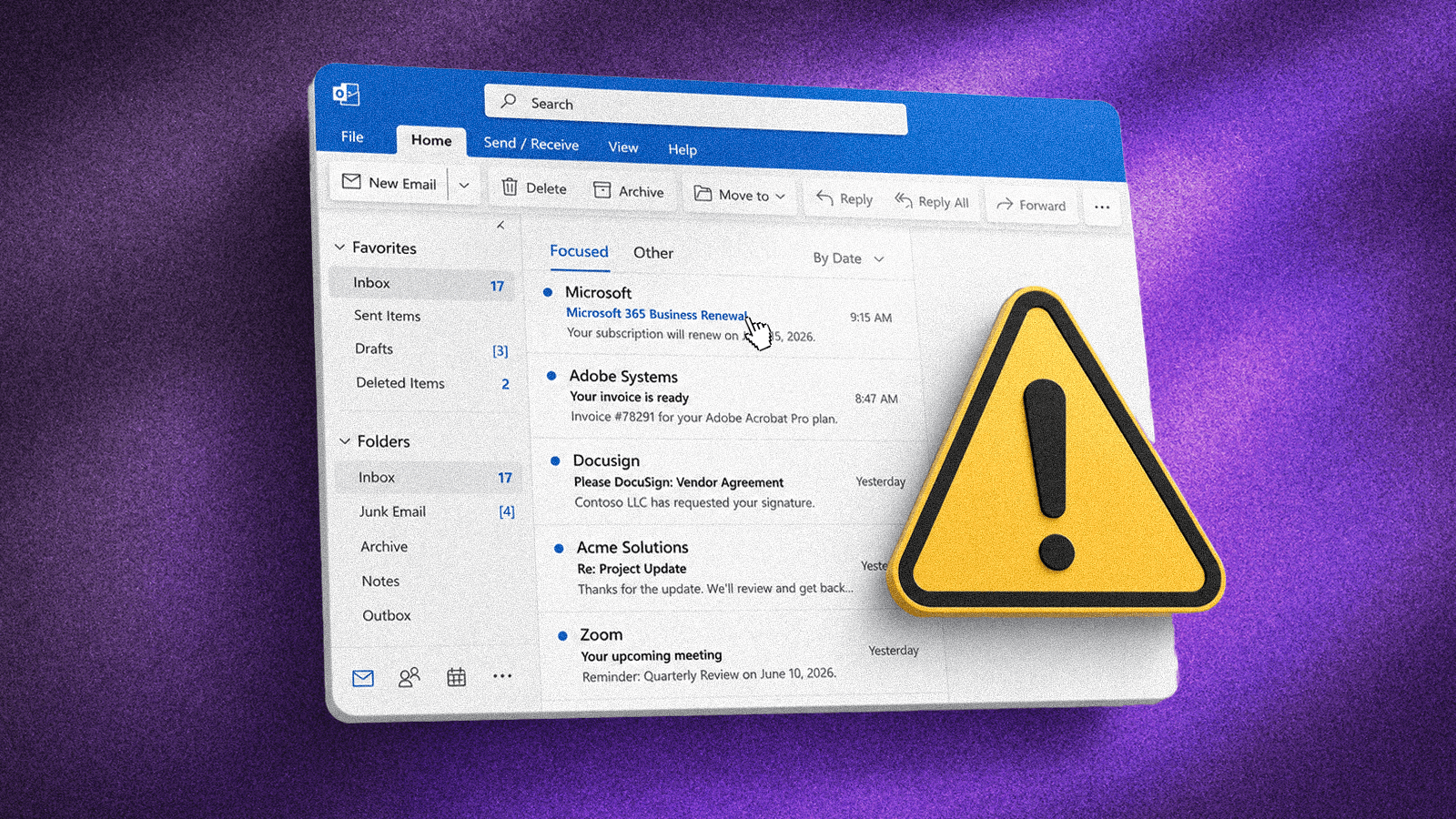This screenshot has width=1456, height=819.
Task: Open the Help tab
Action: point(682,150)
